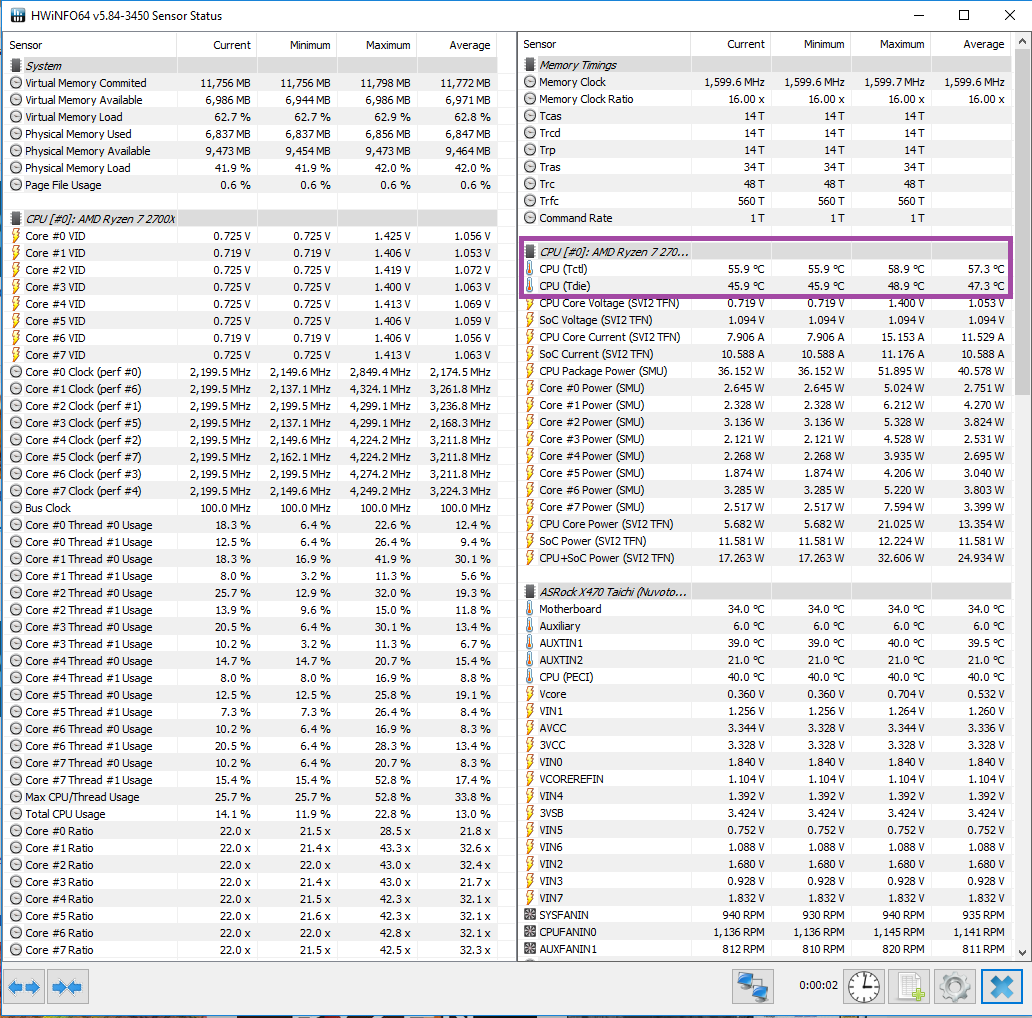Click the CPU (Tctl) maximum value 58.9 °C
Screen dimensions: 1032x1018
coord(906,269)
